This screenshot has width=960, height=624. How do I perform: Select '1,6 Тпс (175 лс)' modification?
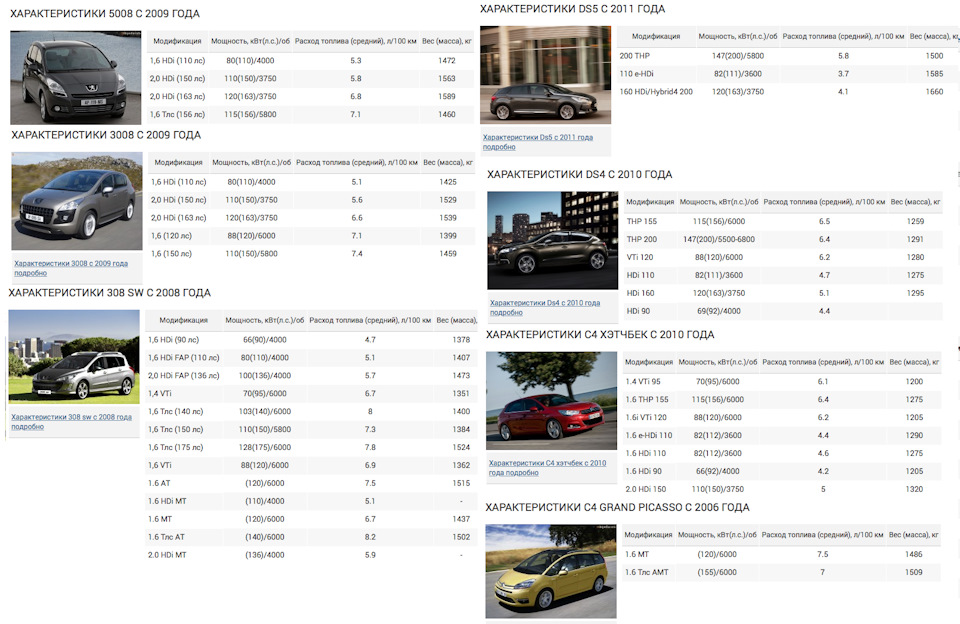(x=175, y=448)
